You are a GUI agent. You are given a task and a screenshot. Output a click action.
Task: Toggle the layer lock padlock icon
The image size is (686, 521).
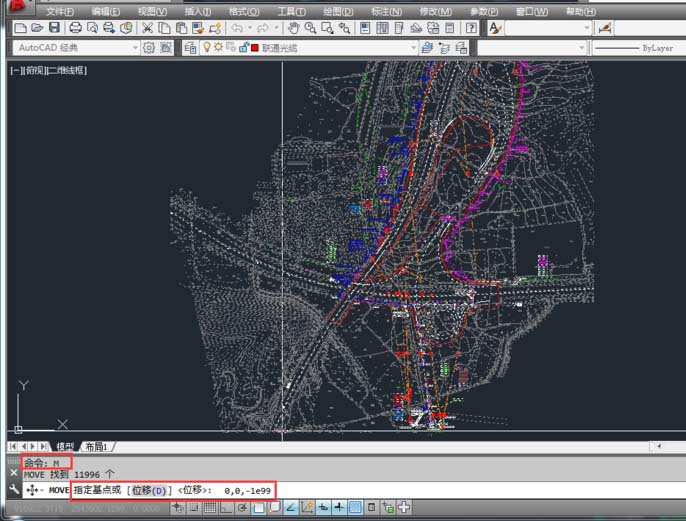click(243, 47)
